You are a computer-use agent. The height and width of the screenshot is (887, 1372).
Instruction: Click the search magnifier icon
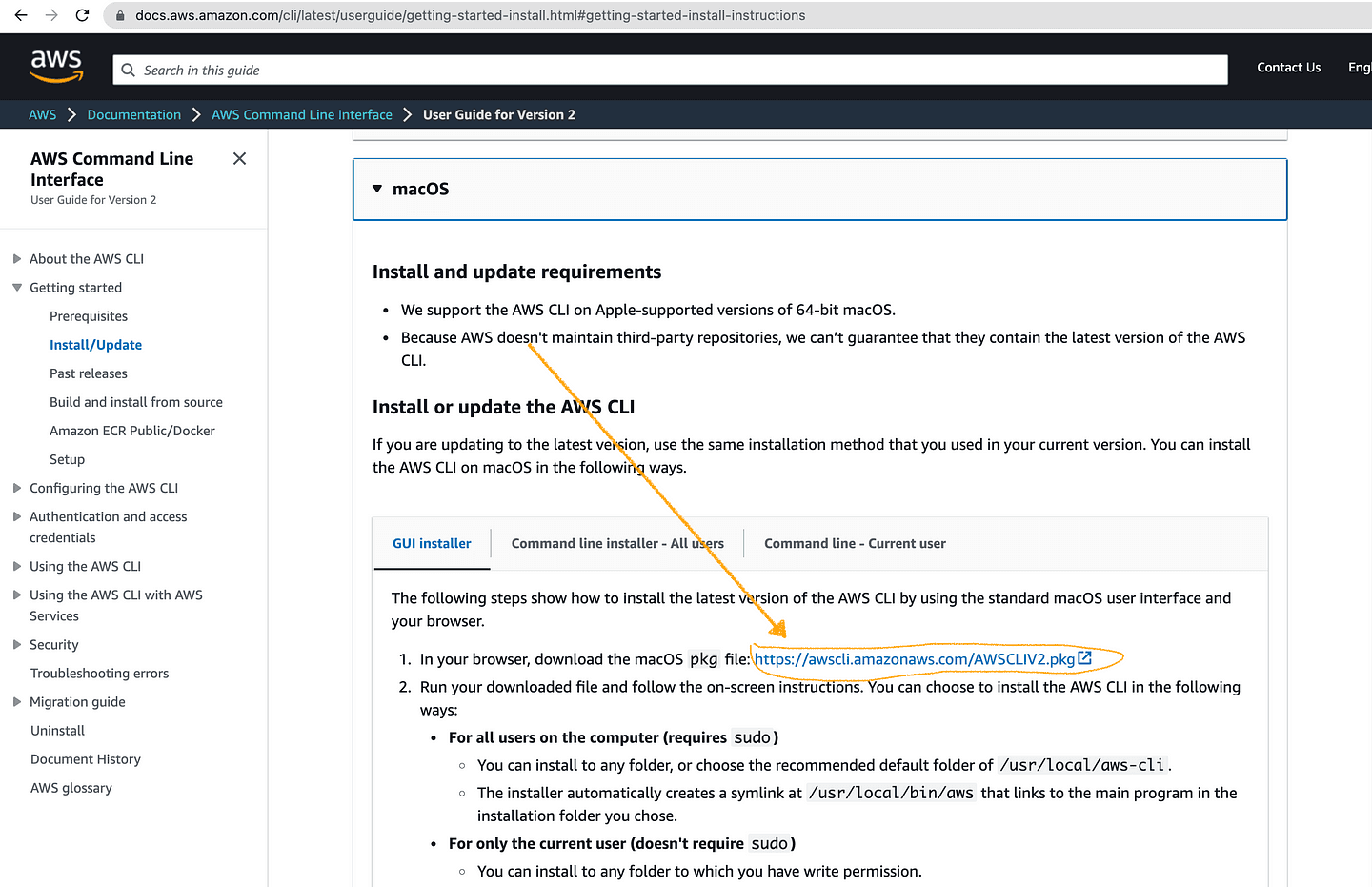coord(129,70)
